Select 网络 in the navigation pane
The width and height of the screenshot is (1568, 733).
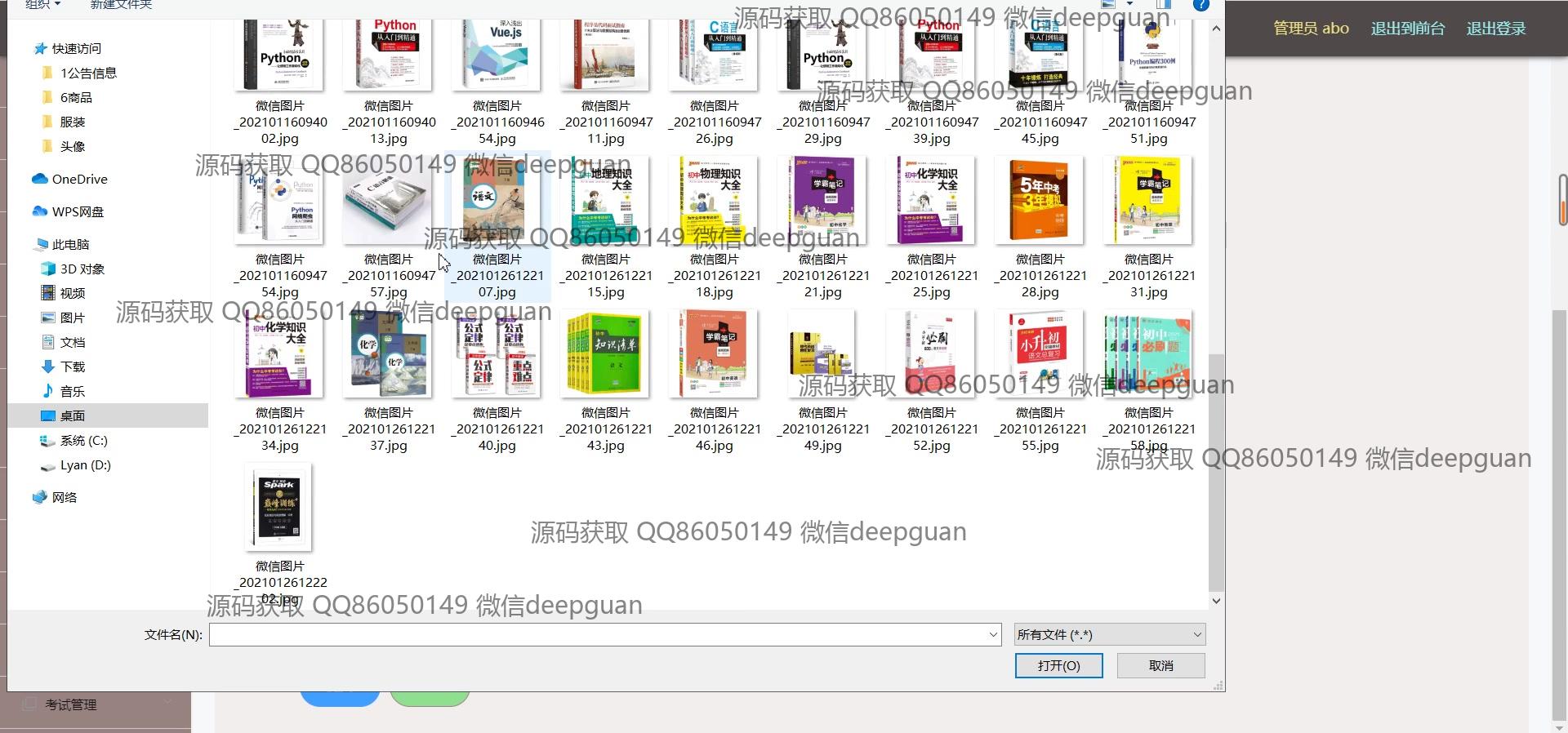(x=56, y=497)
